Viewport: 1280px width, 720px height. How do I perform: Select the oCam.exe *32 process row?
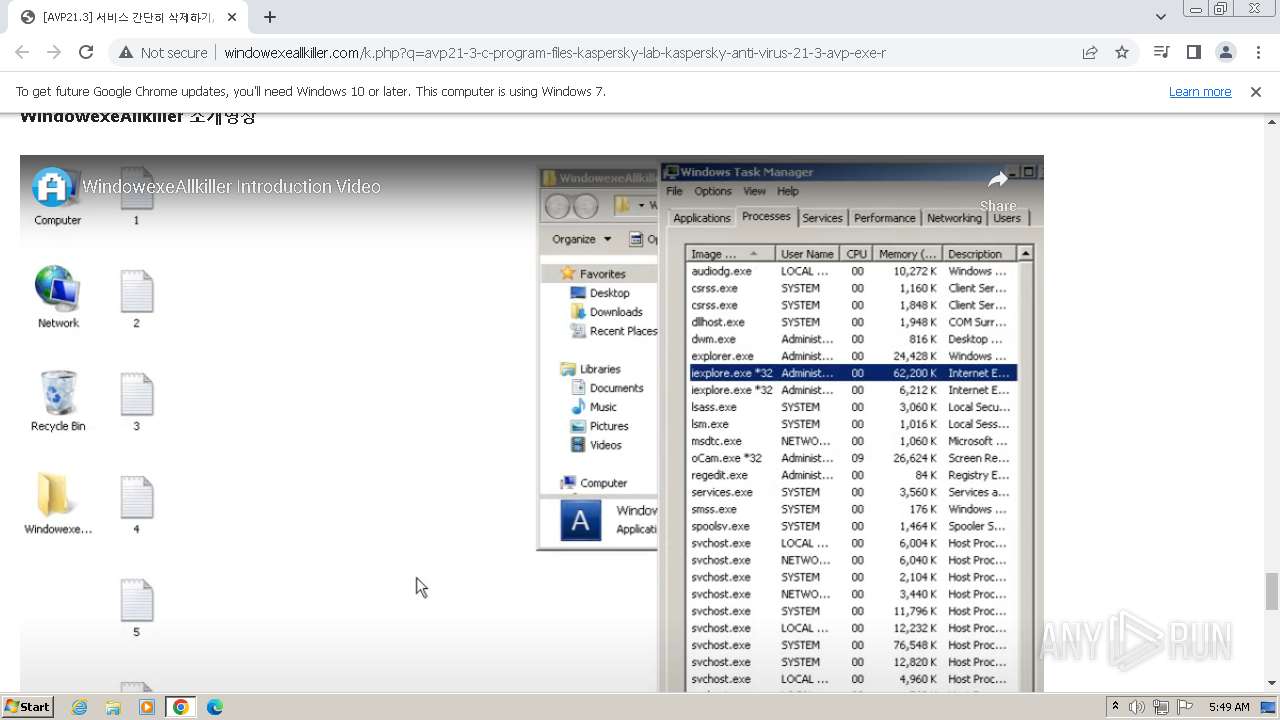852,458
